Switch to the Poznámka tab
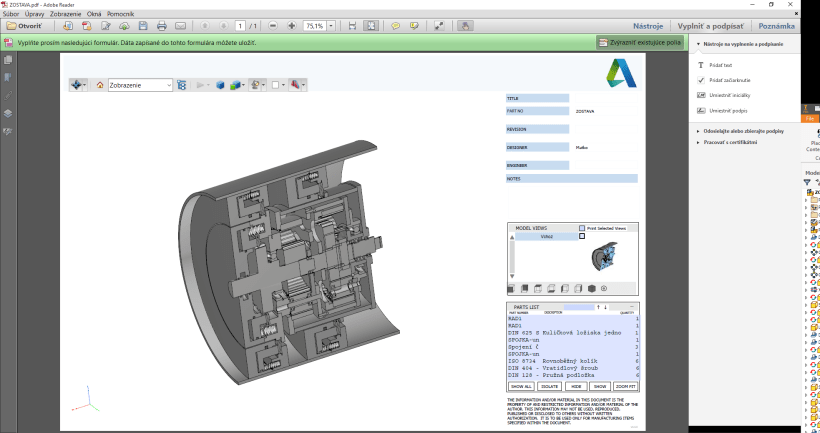820x433 pixels. click(777, 26)
